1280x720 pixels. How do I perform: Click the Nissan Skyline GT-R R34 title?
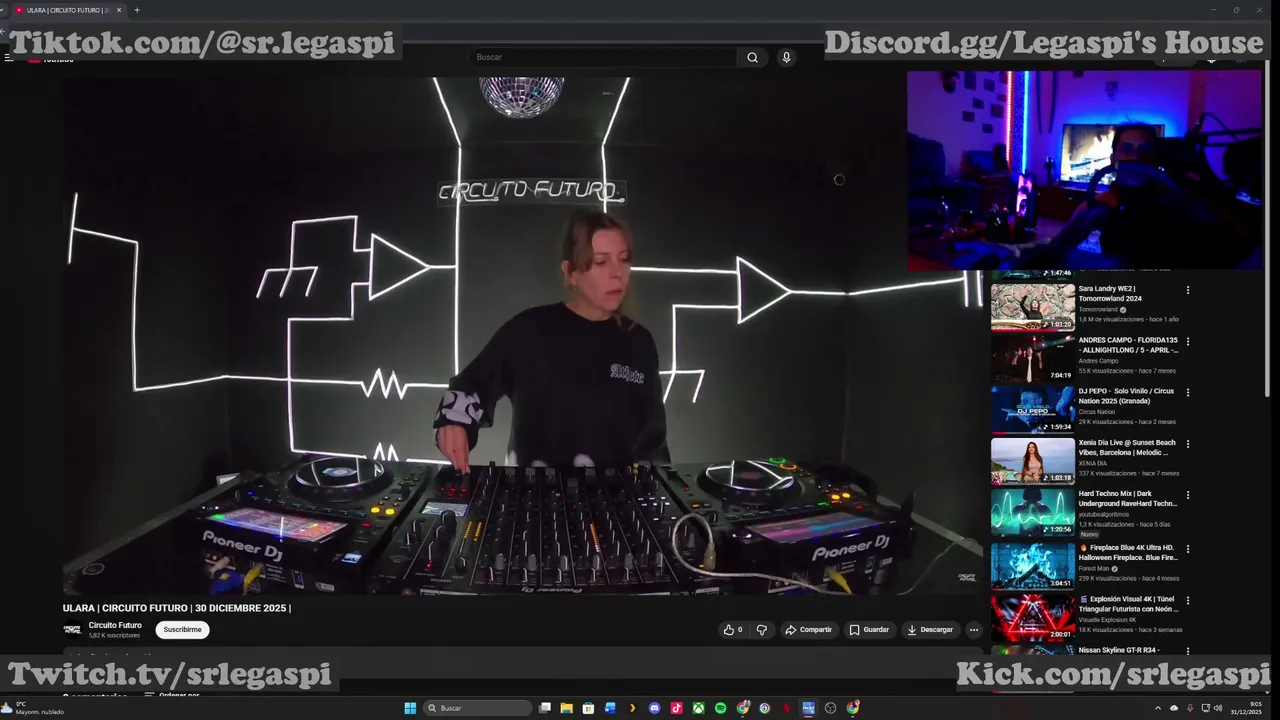click(x=1118, y=650)
